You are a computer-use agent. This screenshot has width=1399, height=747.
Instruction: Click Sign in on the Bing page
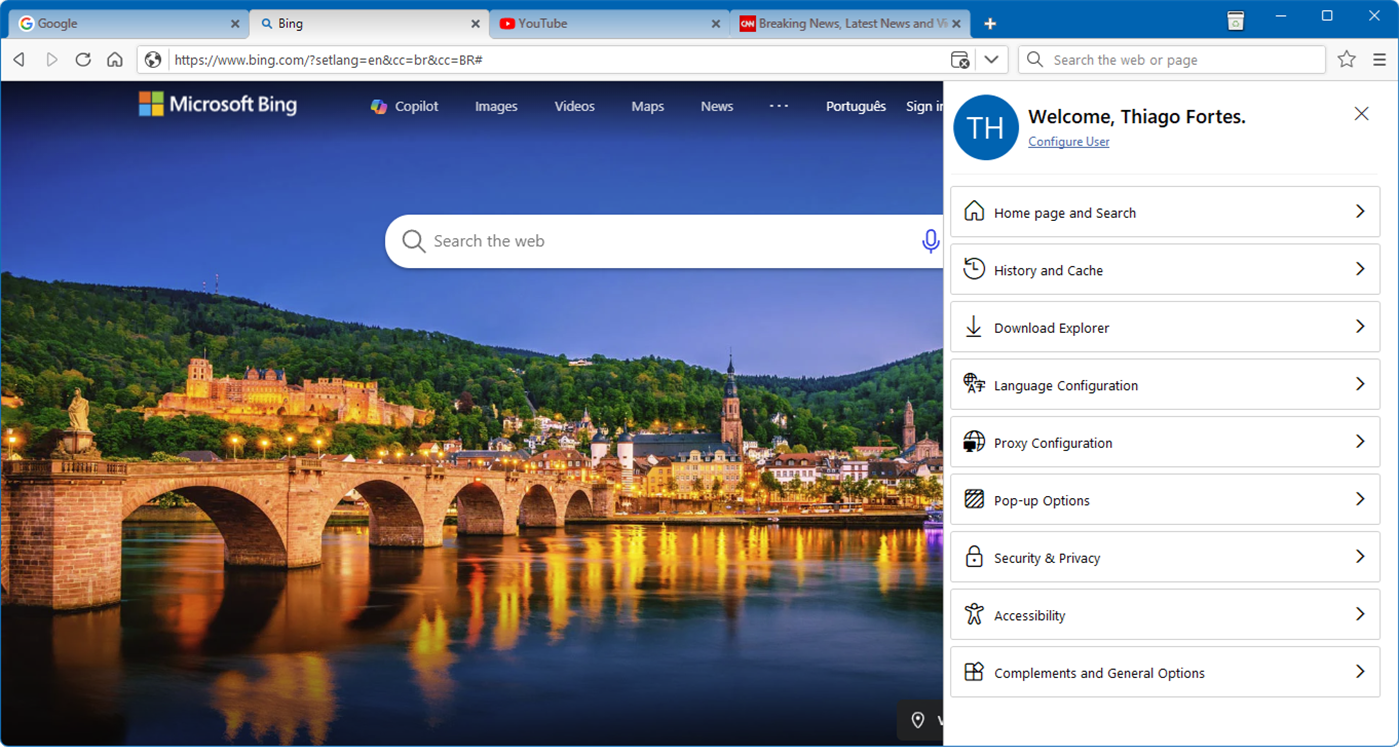tap(924, 106)
